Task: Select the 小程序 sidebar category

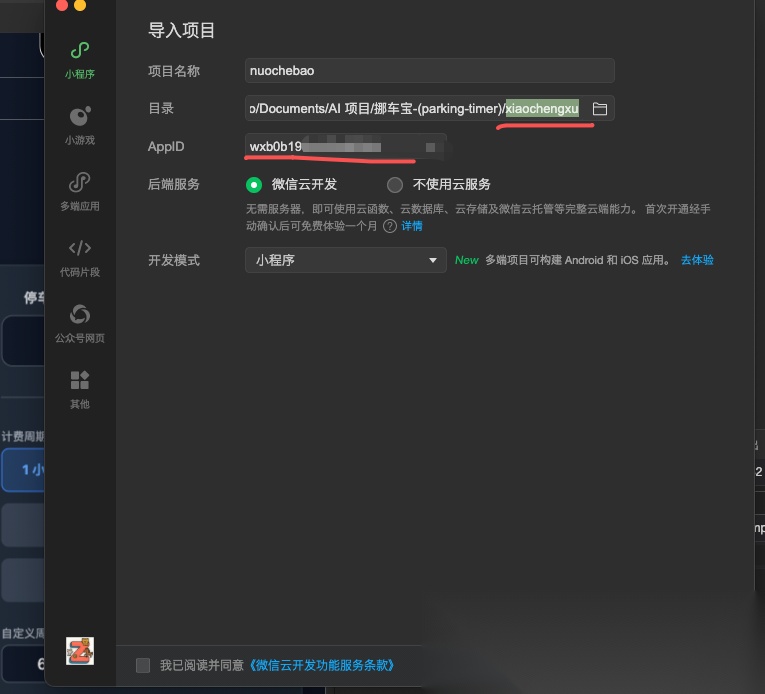Action: [80, 61]
